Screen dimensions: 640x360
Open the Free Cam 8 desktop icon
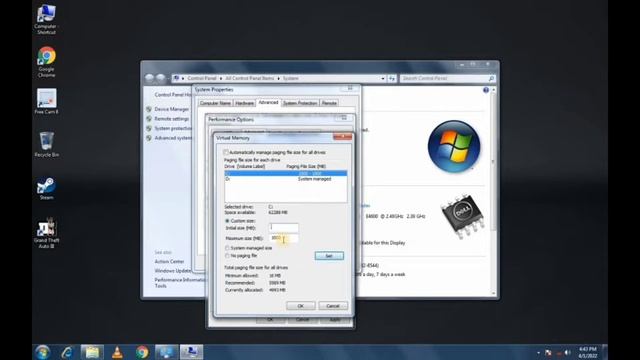46,101
